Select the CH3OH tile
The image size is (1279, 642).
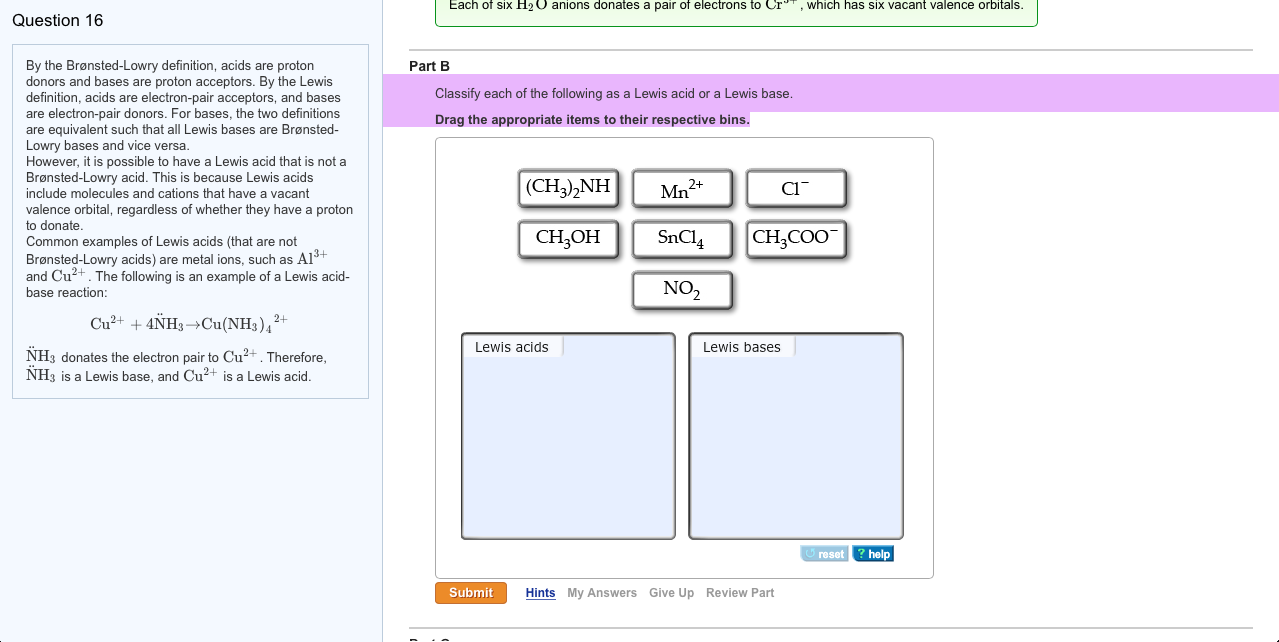point(568,238)
